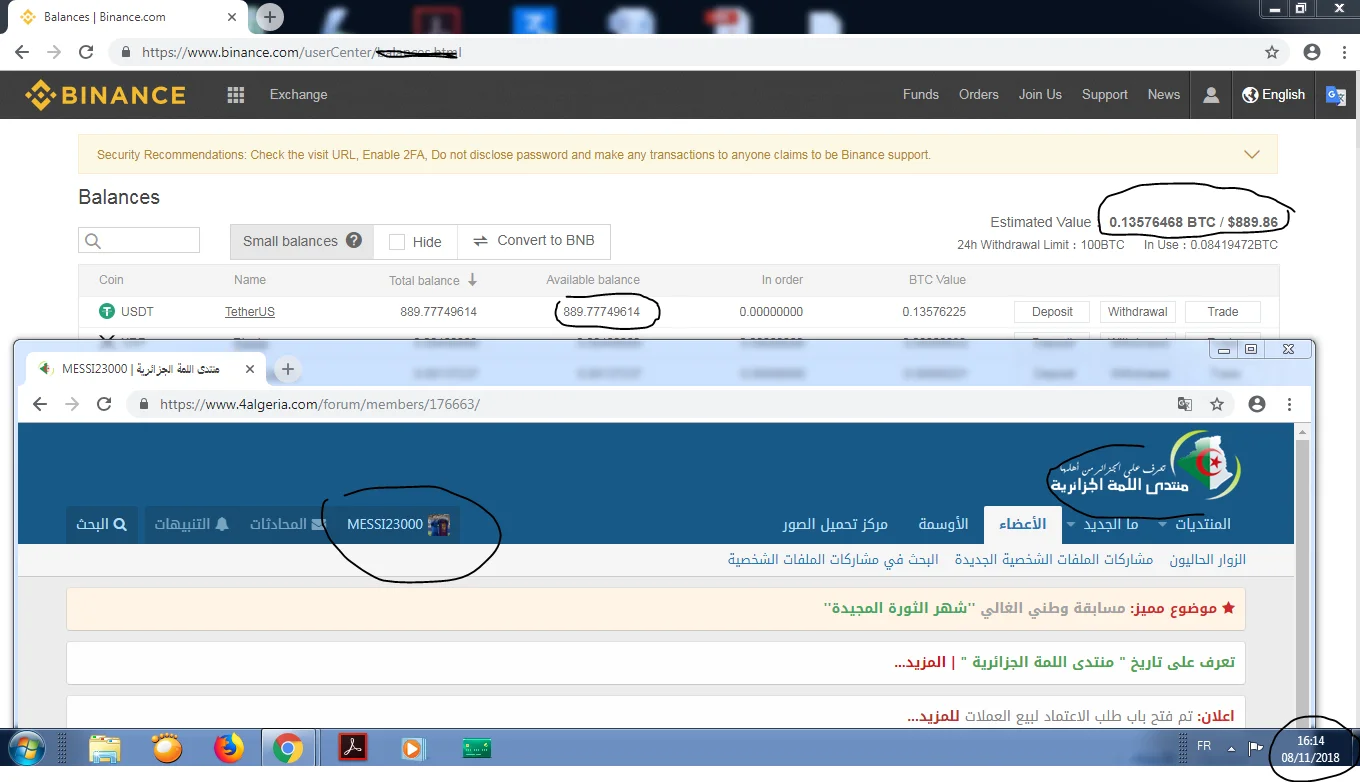Screen dimensions: 1360x782
Task: Open the English language dropdown
Action: [x=1273, y=95]
